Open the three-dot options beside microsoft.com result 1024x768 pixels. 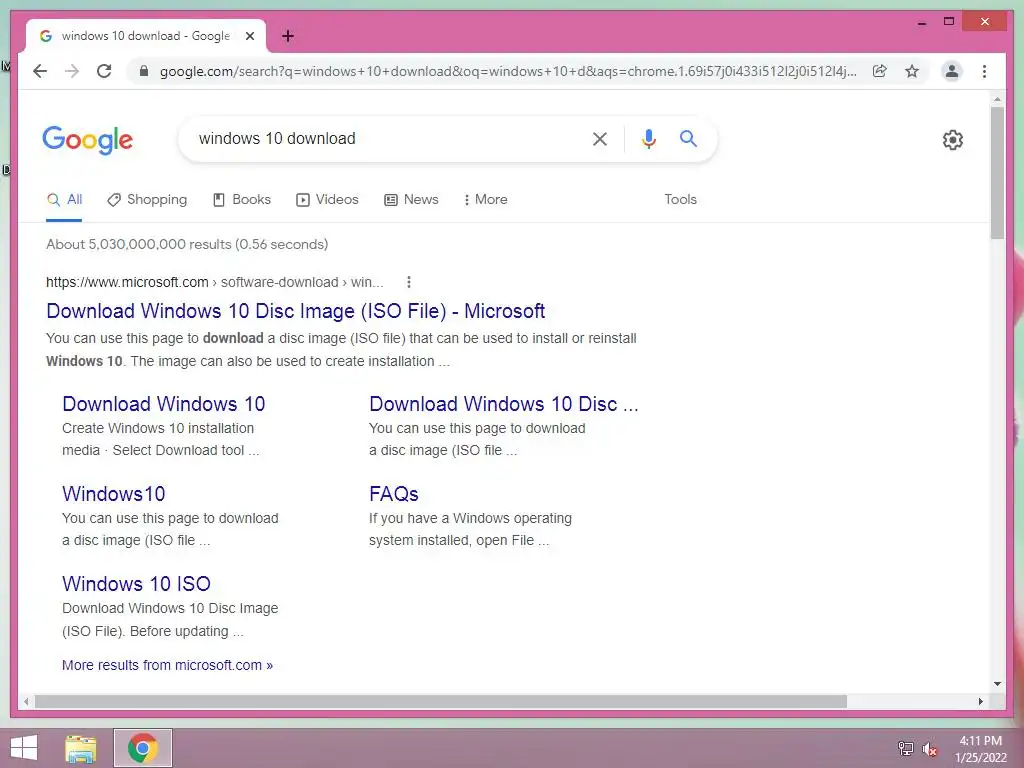409,282
